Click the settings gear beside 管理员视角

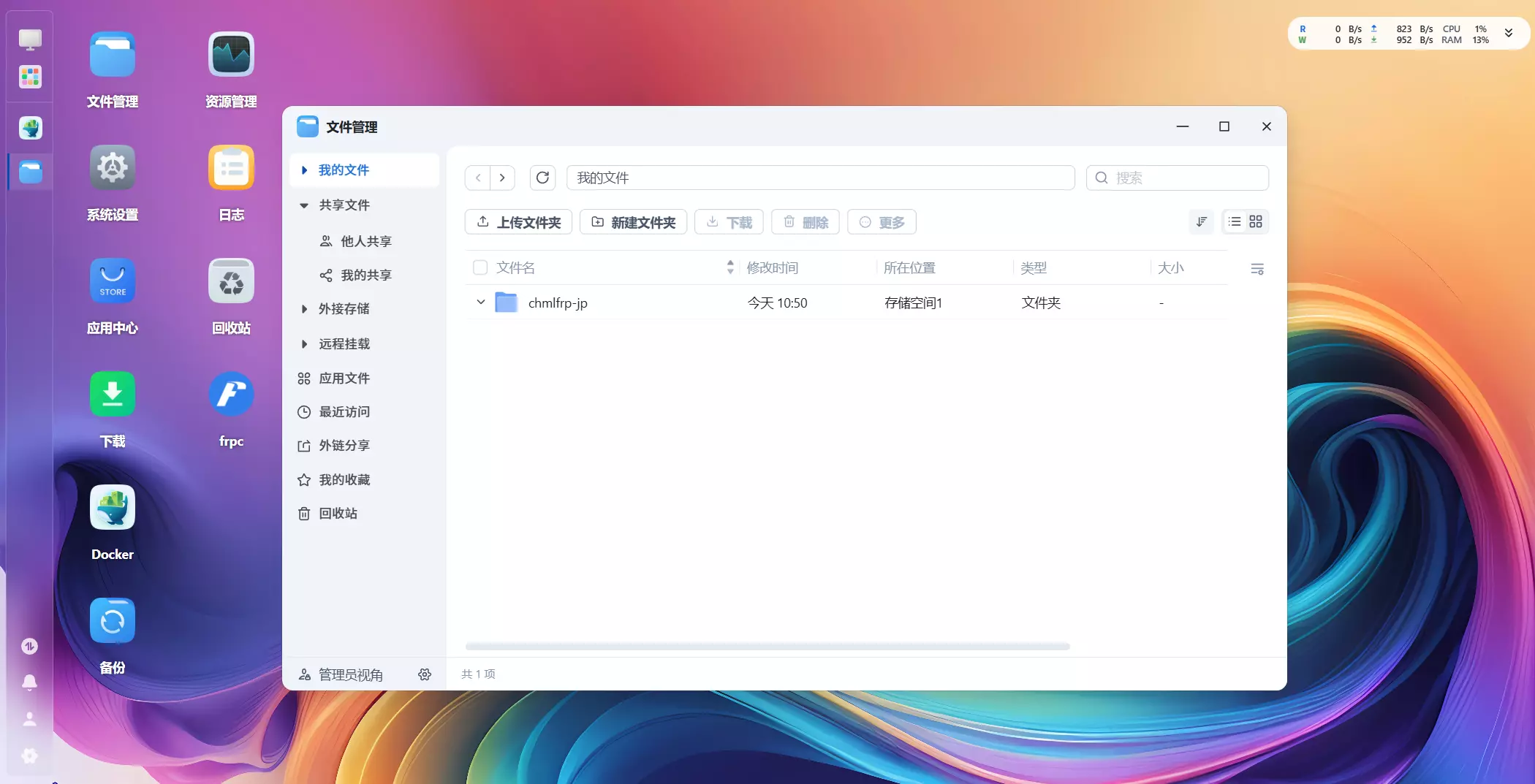(x=425, y=674)
